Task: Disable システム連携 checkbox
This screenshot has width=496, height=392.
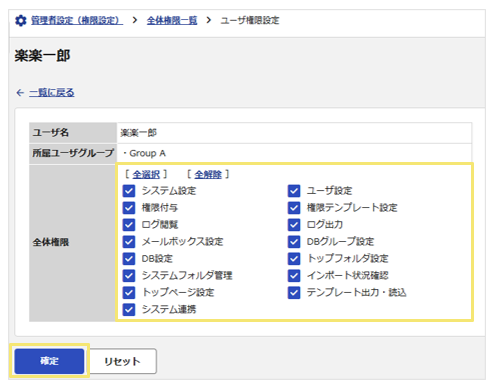Action: coord(129,310)
